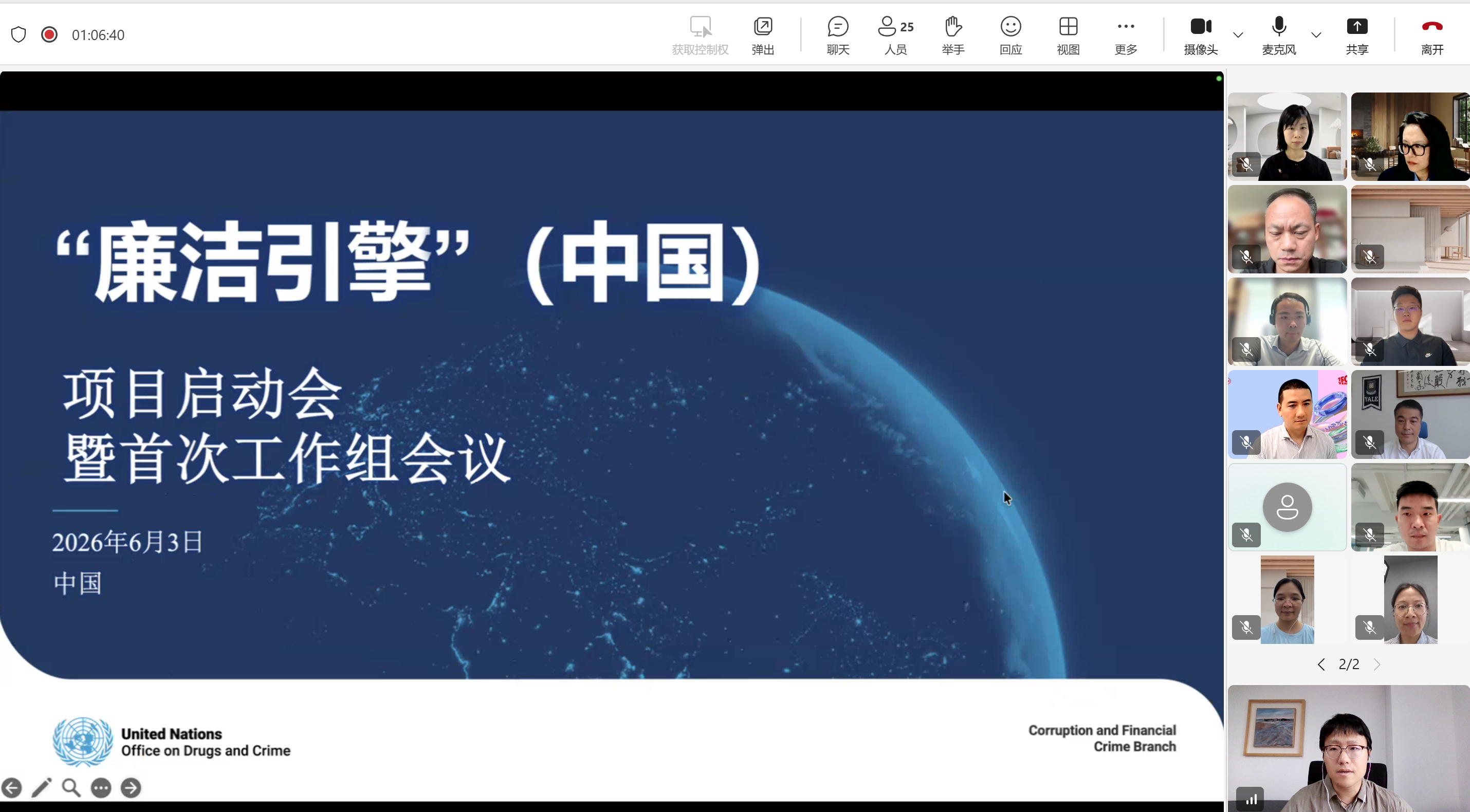Select video of man in dark polo
The image size is (1470, 812).
point(1411,322)
